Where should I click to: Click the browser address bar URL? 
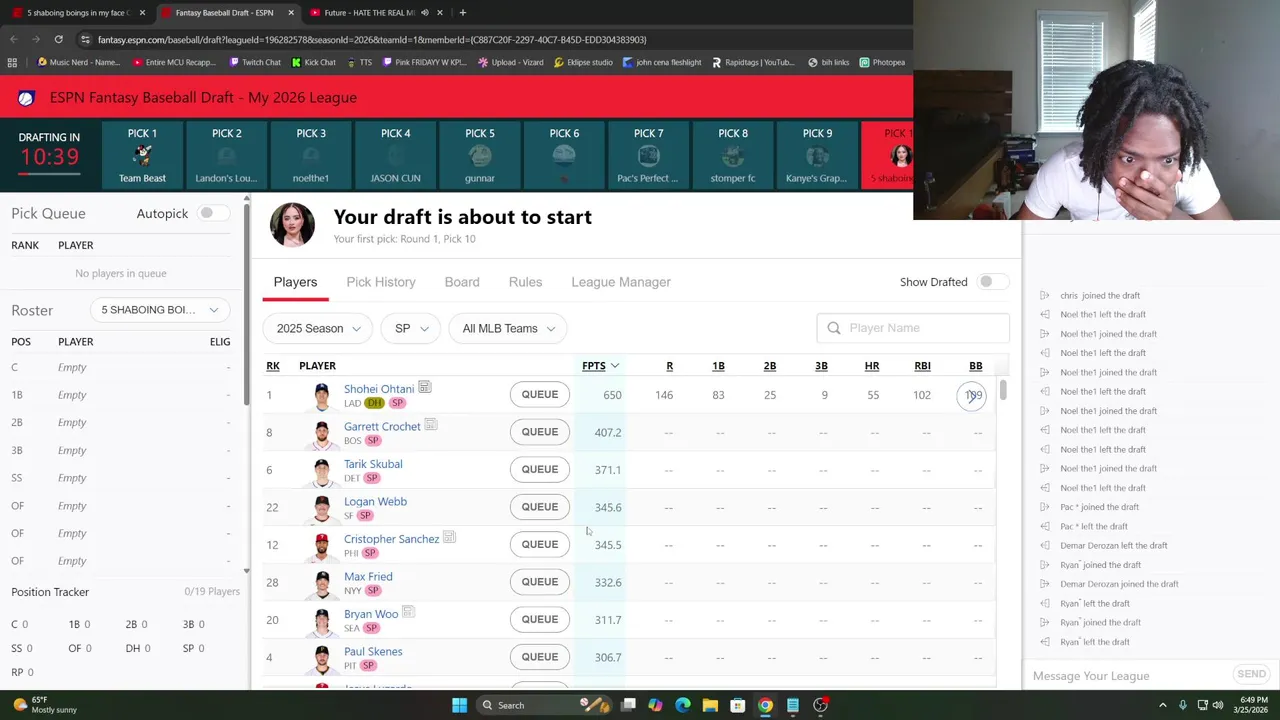[x=372, y=39]
